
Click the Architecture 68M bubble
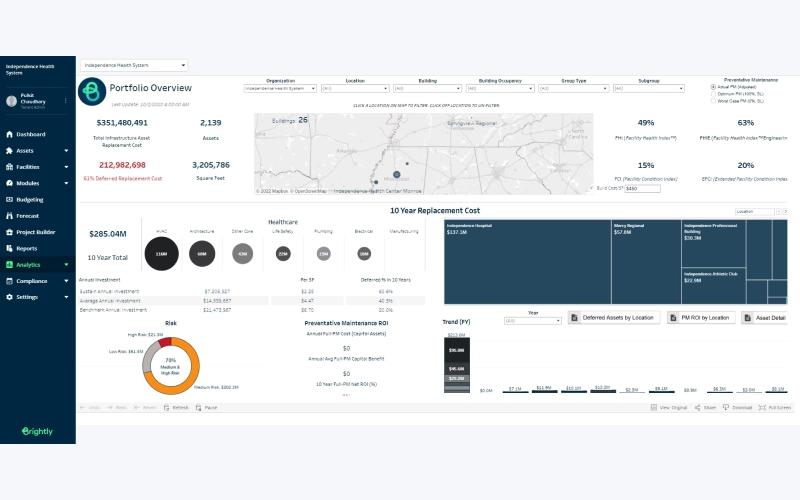pos(202,254)
